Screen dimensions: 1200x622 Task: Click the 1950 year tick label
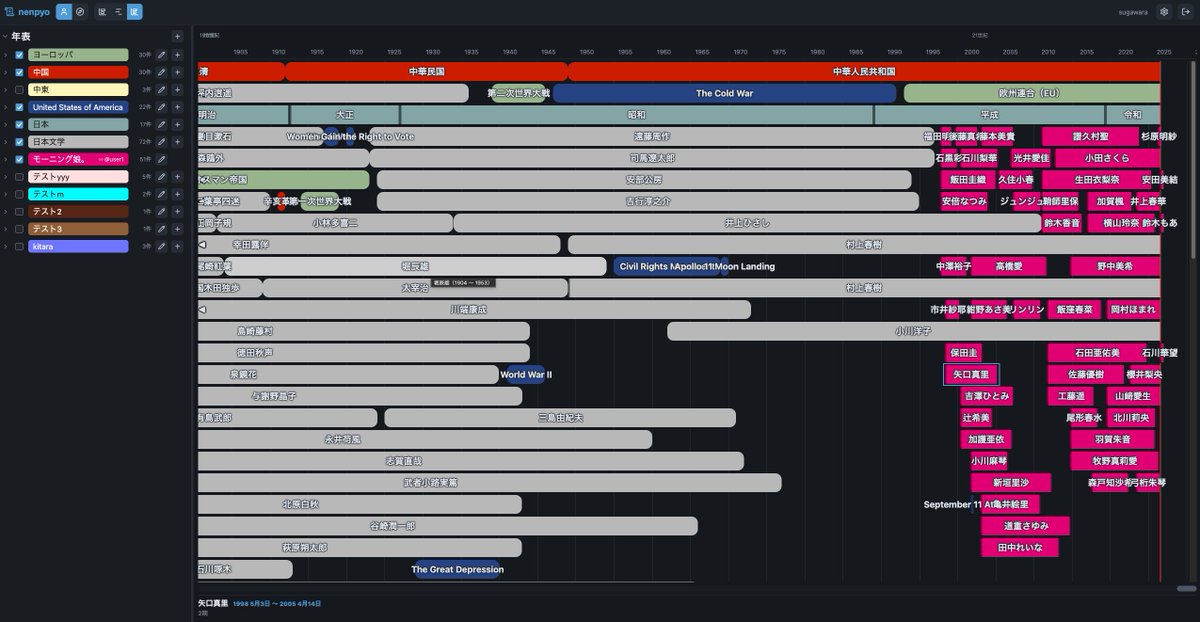pos(587,51)
